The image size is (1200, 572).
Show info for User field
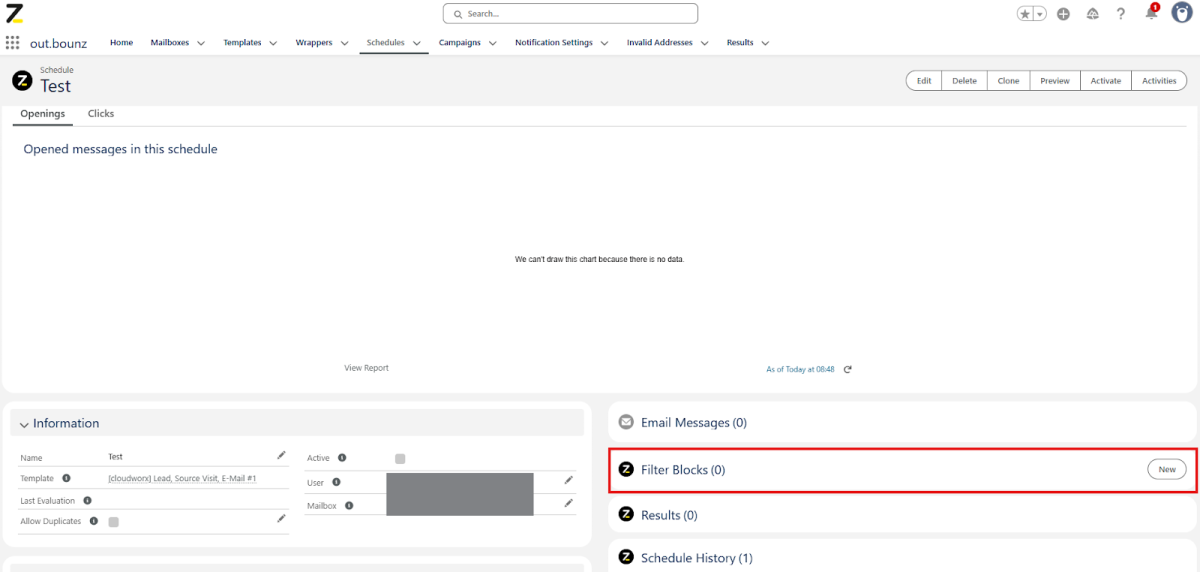[335, 482]
